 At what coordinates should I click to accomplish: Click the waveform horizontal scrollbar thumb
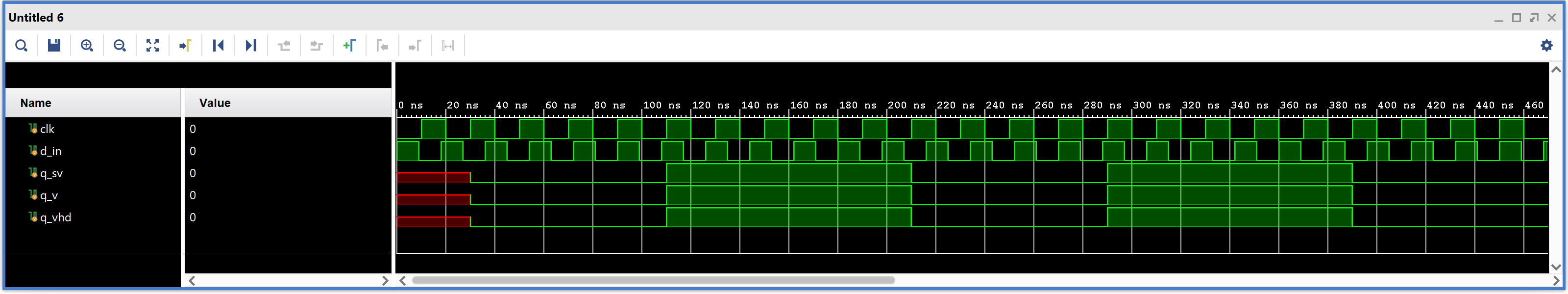click(x=653, y=281)
